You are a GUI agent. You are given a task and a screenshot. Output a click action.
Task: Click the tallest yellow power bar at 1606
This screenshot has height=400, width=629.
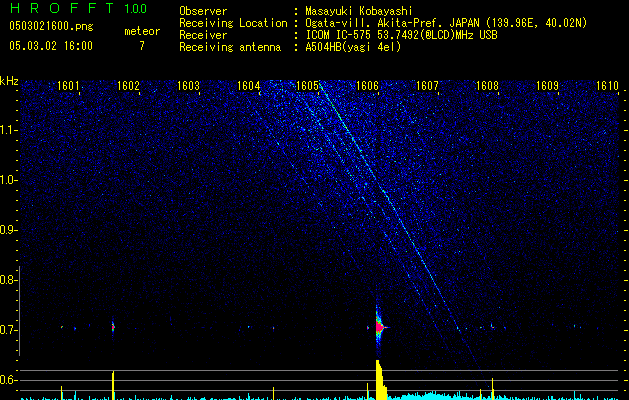click(380, 380)
